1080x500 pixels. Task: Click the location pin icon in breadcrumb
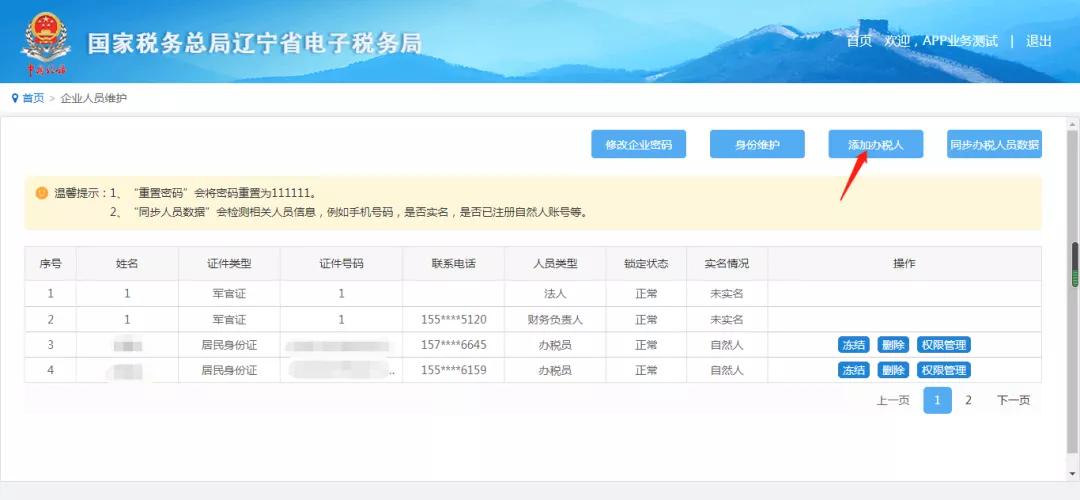[x=15, y=98]
